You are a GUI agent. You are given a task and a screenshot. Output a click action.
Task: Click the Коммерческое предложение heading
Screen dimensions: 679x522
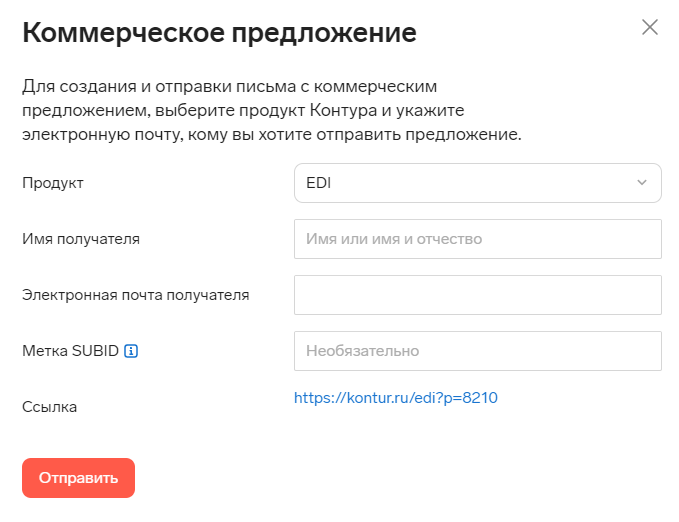[219, 33]
